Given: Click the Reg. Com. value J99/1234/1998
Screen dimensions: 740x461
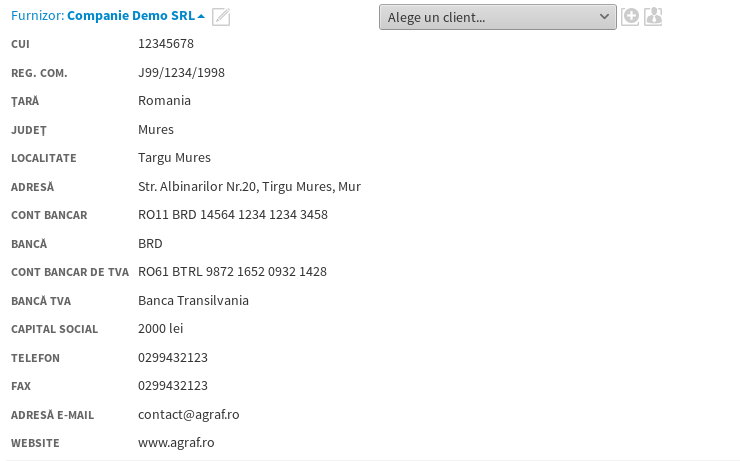Looking at the screenshot, I should [183, 72].
